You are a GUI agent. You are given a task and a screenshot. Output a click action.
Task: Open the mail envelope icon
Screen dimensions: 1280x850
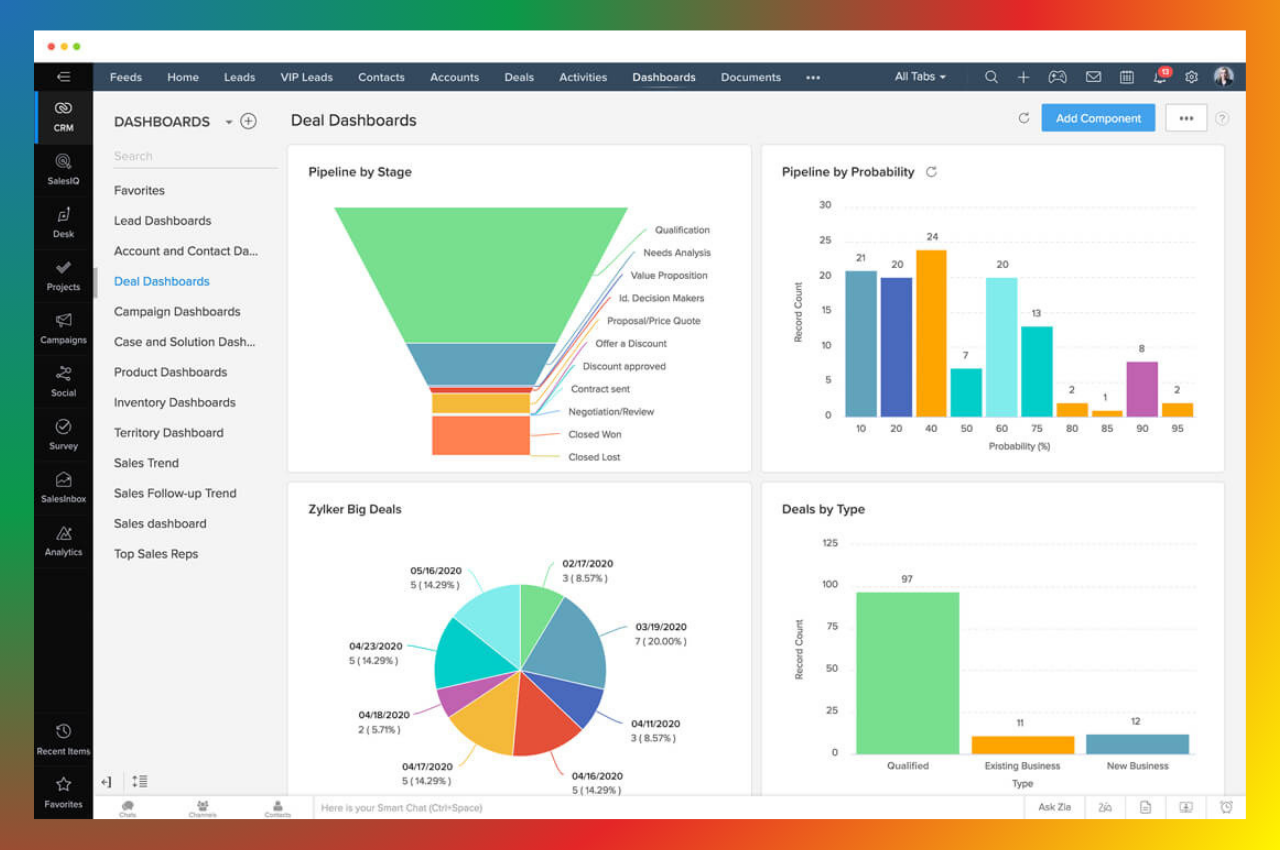[1093, 77]
